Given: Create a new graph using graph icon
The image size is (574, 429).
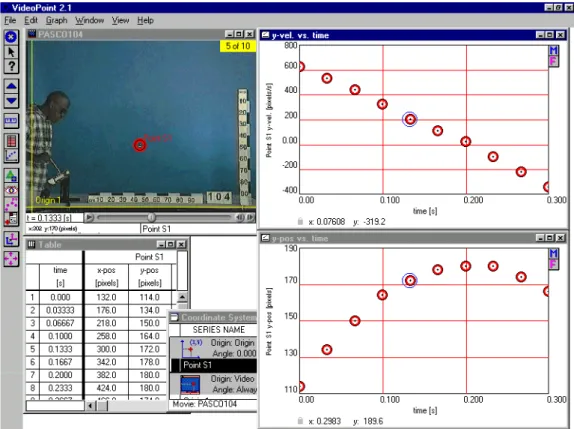Looking at the screenshot, I should [x=11, y=156].
